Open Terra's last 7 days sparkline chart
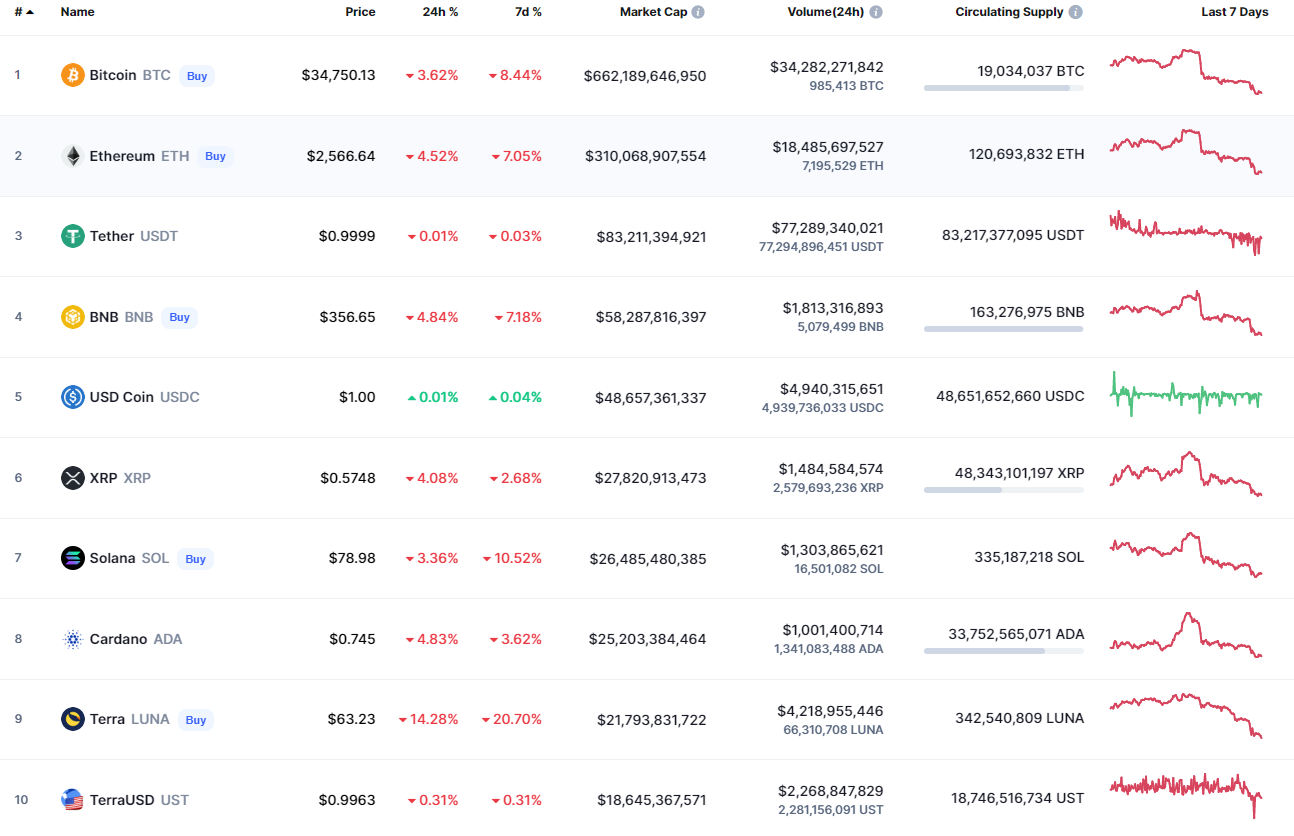The width and height of the screenshot is (1294, 836). point(1186,714)
